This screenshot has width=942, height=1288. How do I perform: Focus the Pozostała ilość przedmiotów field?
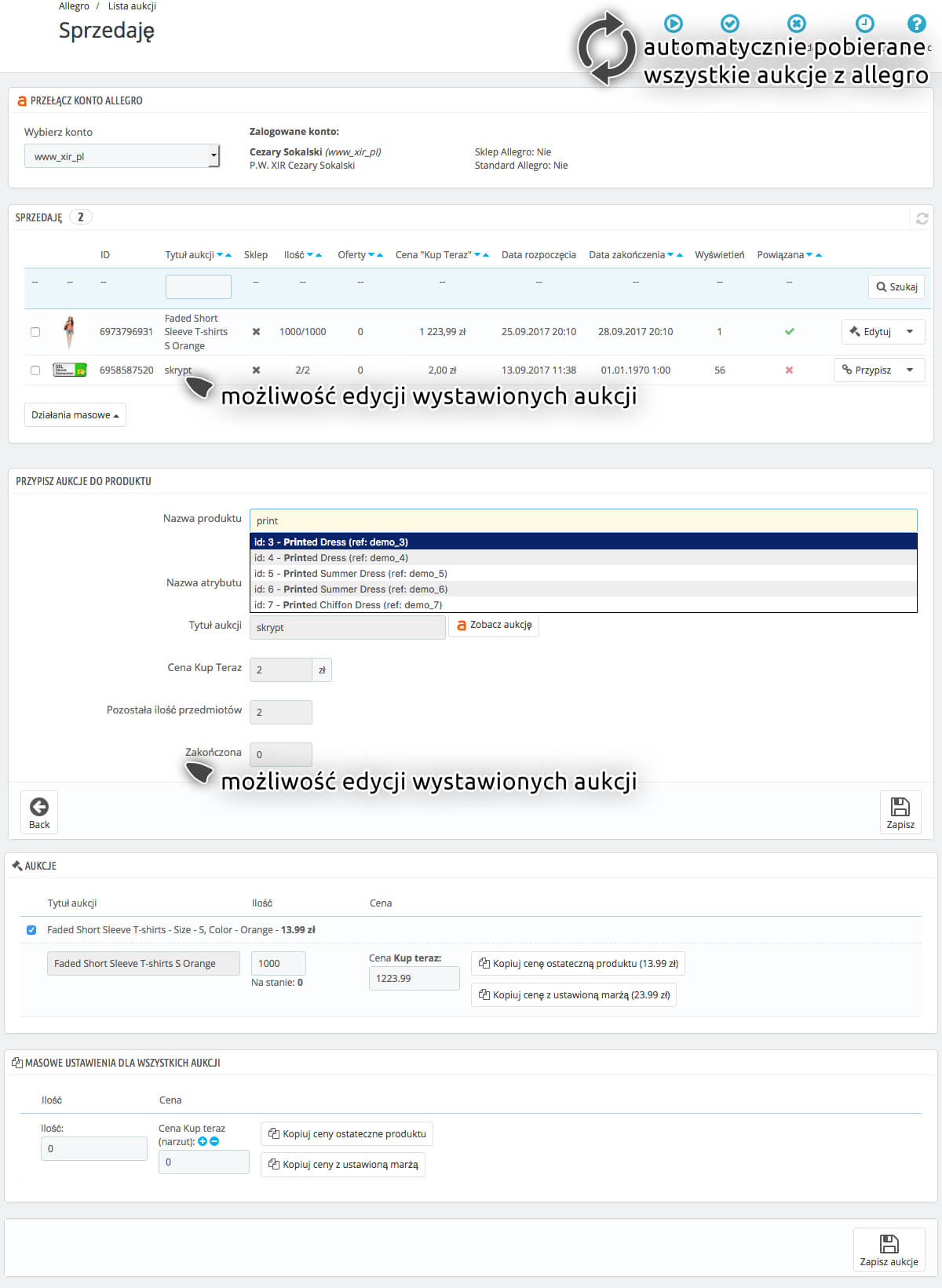tap(281, 712)
